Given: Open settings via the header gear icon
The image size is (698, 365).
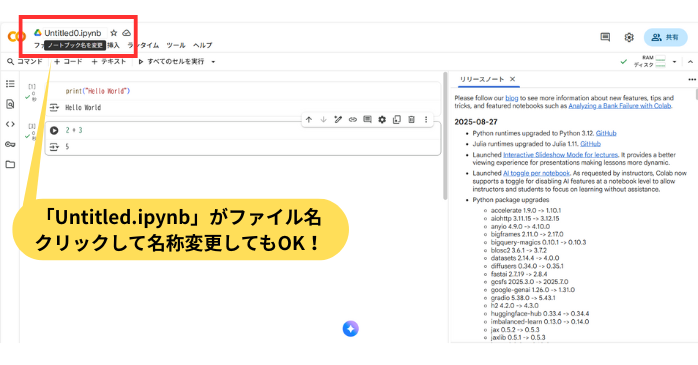Looking at the screenshot, I should click(629, 37).
